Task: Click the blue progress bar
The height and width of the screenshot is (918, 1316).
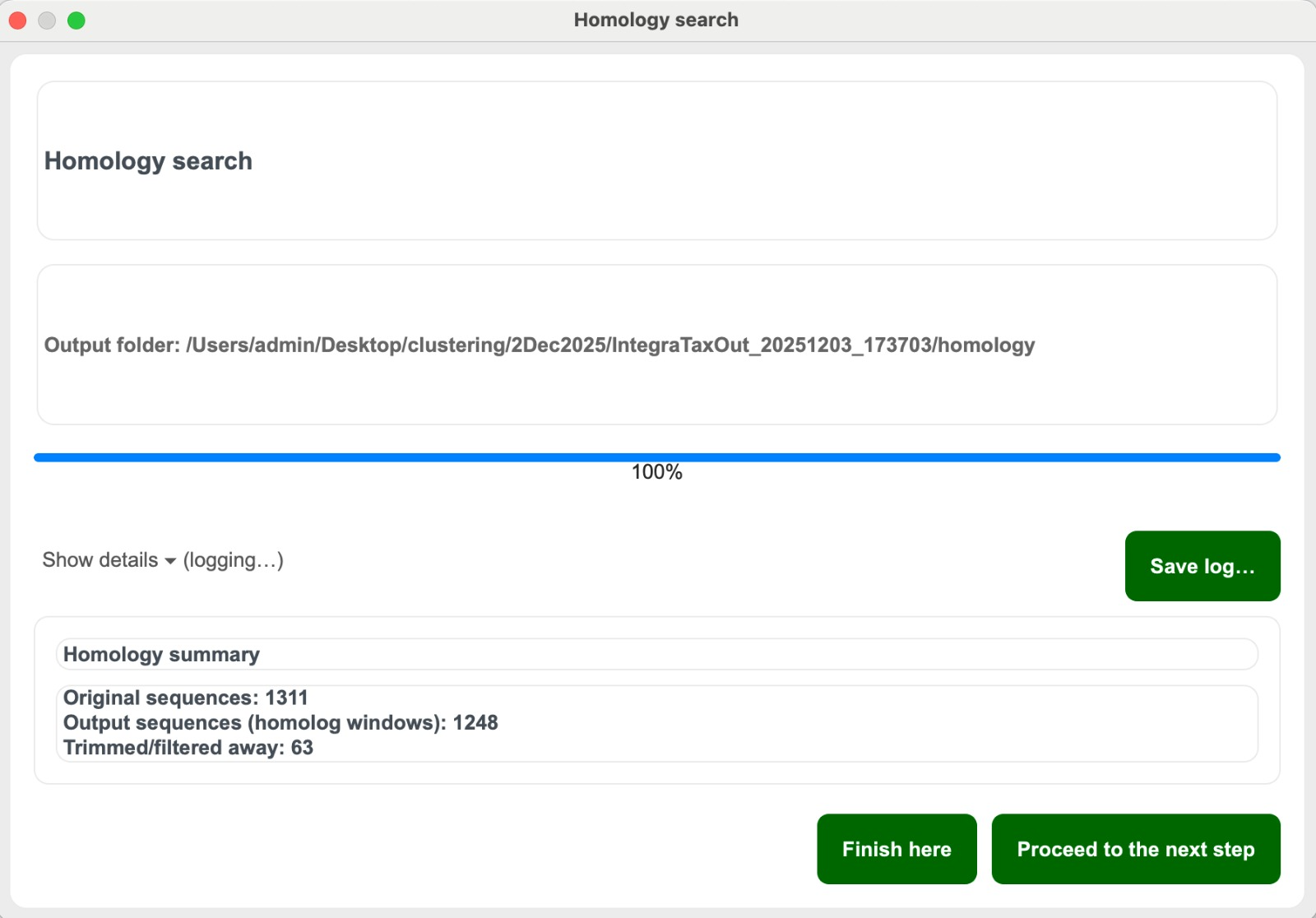Action: [x=656, y=457]
